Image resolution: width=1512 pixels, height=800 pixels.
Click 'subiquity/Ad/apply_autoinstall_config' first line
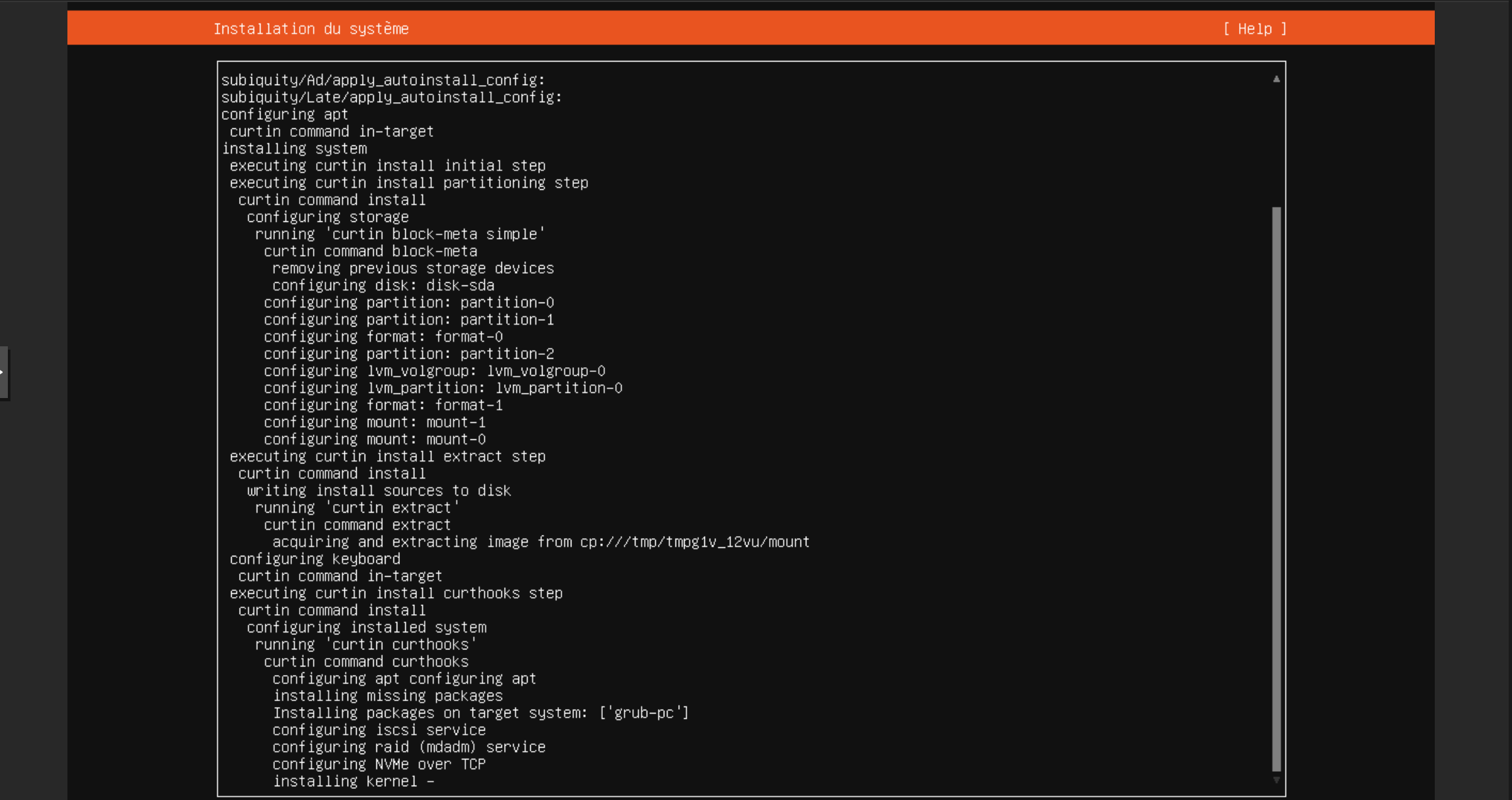(383, 80)
